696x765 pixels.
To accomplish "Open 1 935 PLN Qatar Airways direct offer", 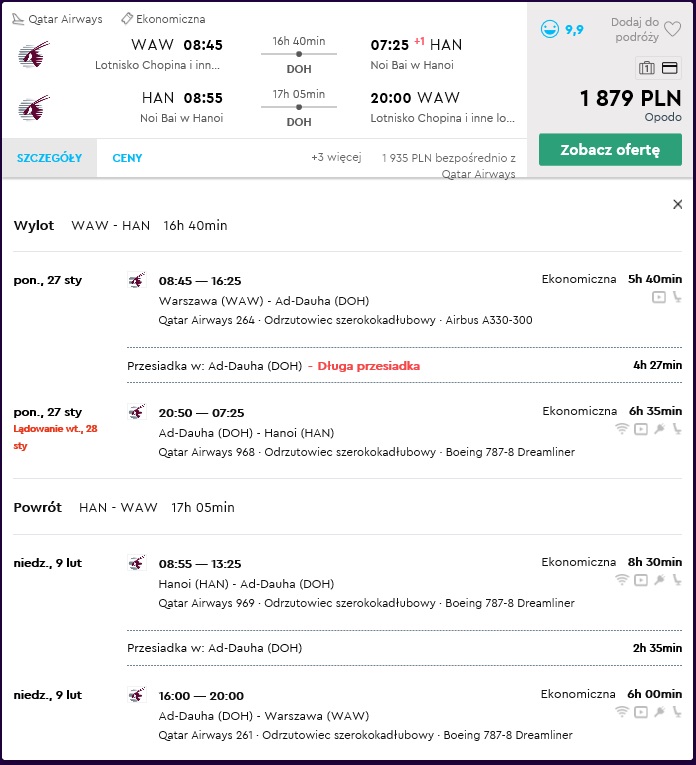I will coord(449,165).
